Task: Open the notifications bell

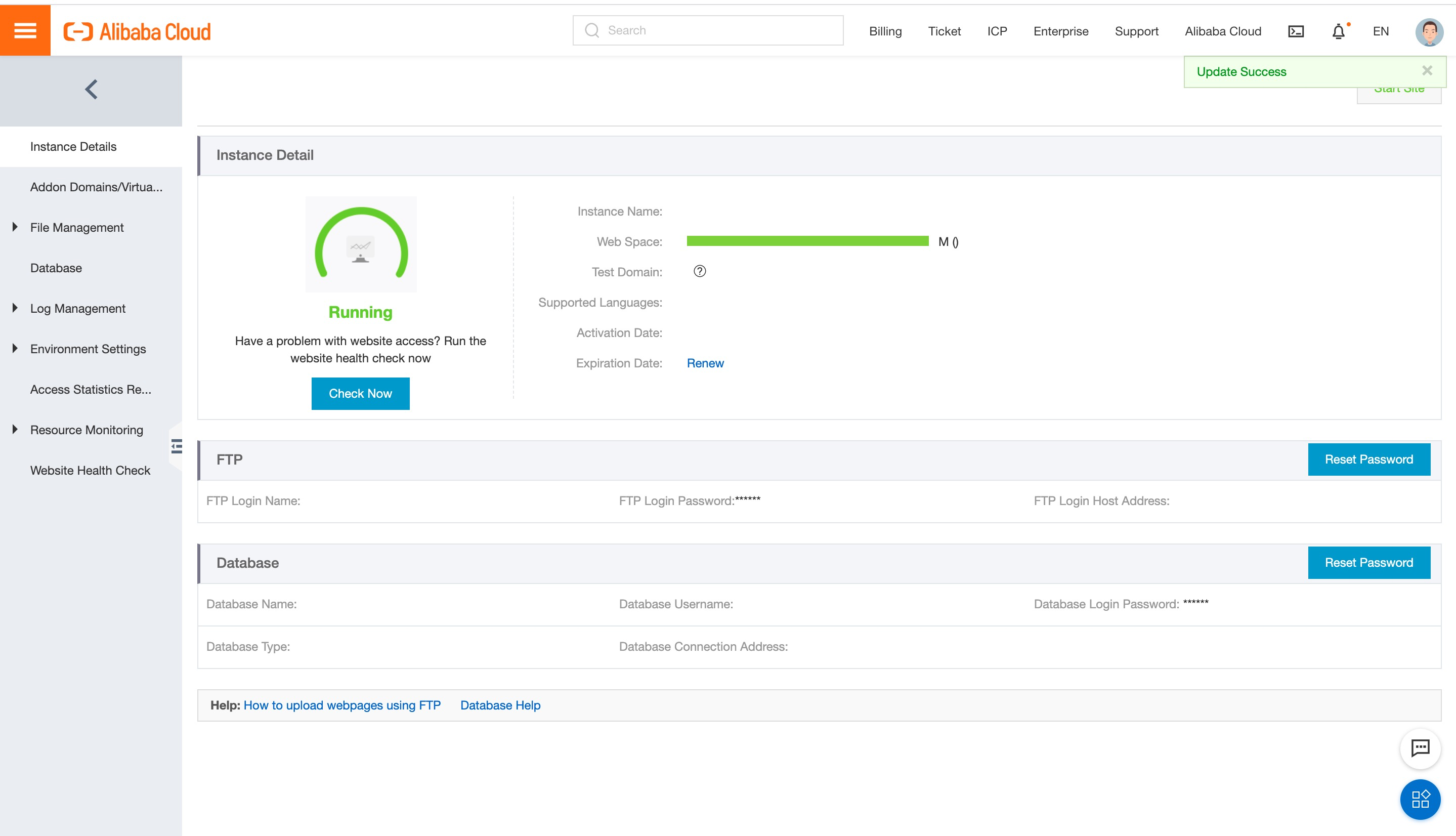Action: click(x=1338, y=31)
